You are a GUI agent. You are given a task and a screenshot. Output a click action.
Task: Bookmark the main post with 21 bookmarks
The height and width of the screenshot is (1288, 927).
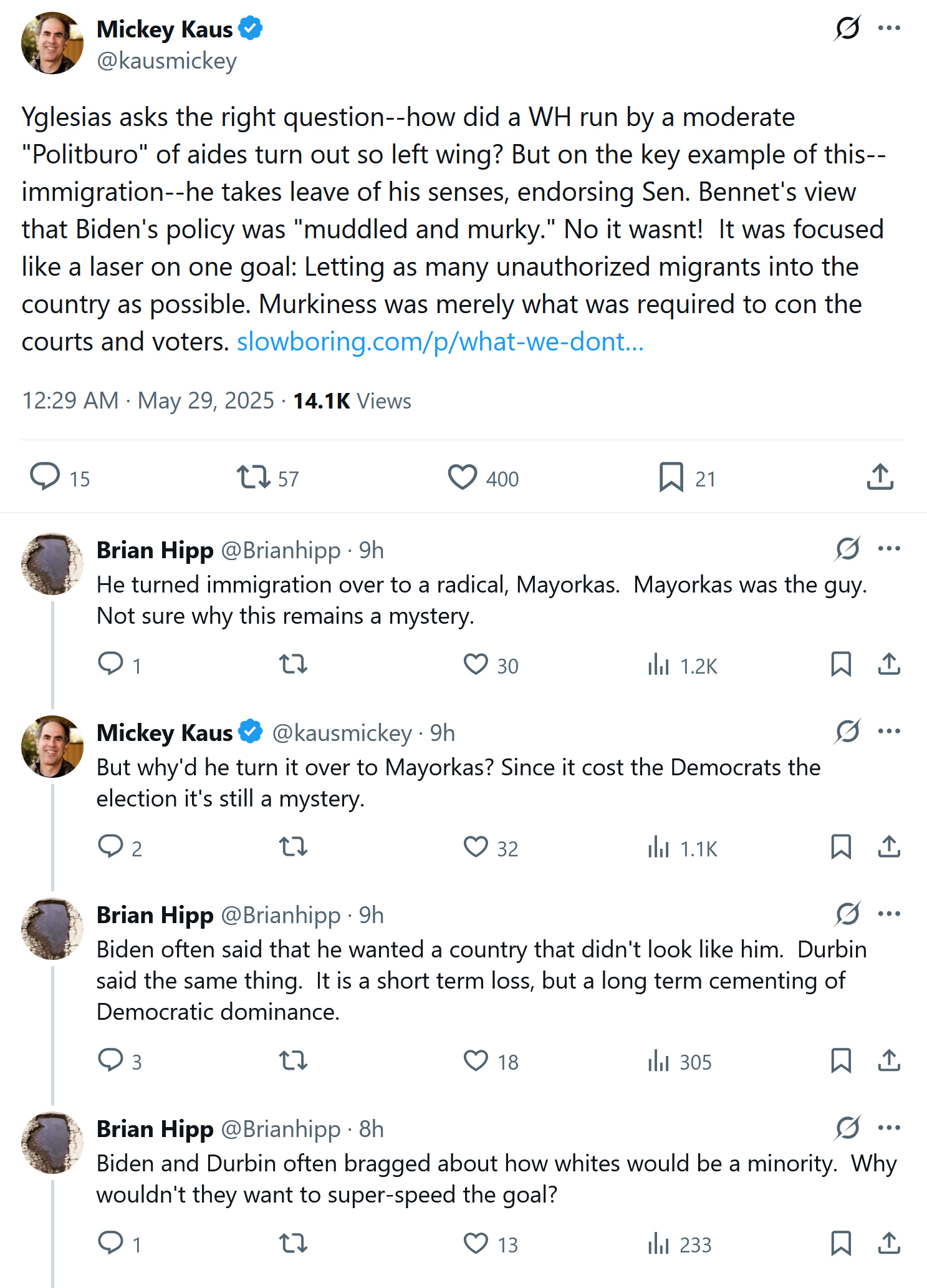[671, 478]
